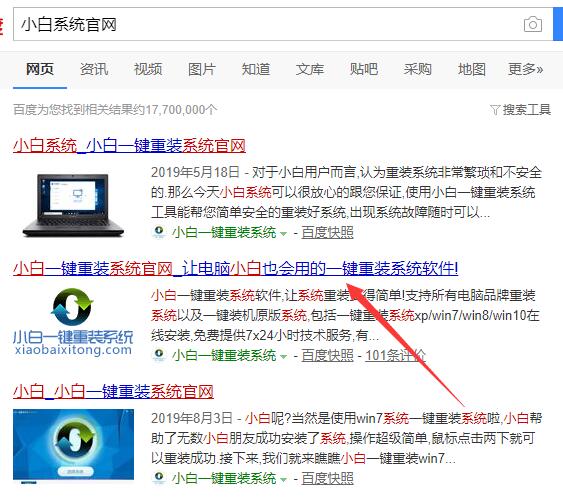
Task: Switch to the 资讯 tab
Action: 94,69
